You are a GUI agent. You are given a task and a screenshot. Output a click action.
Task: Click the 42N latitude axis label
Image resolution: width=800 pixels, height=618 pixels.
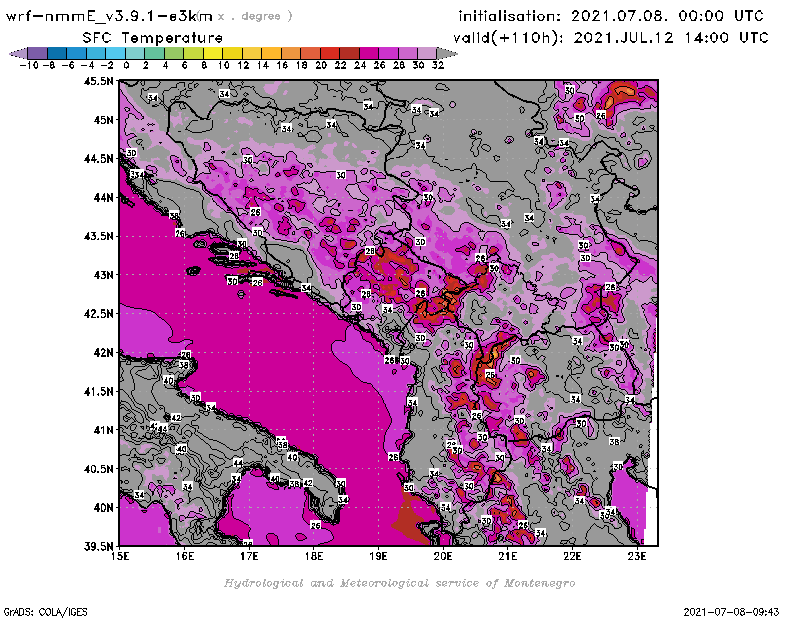102,352
